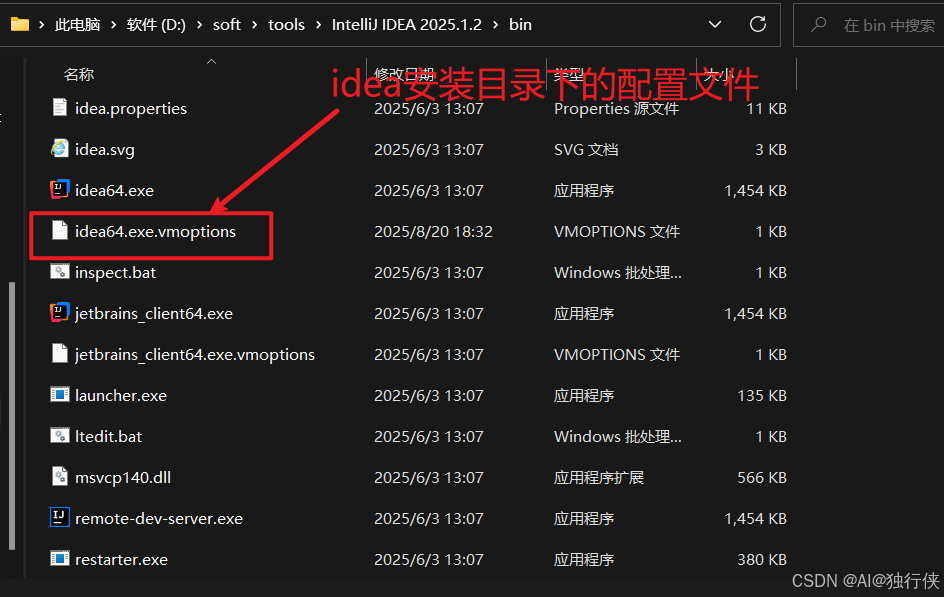Click launcher.exe program icon
Image resolution: width=944 pixels, height=597 pixels.
60,395
